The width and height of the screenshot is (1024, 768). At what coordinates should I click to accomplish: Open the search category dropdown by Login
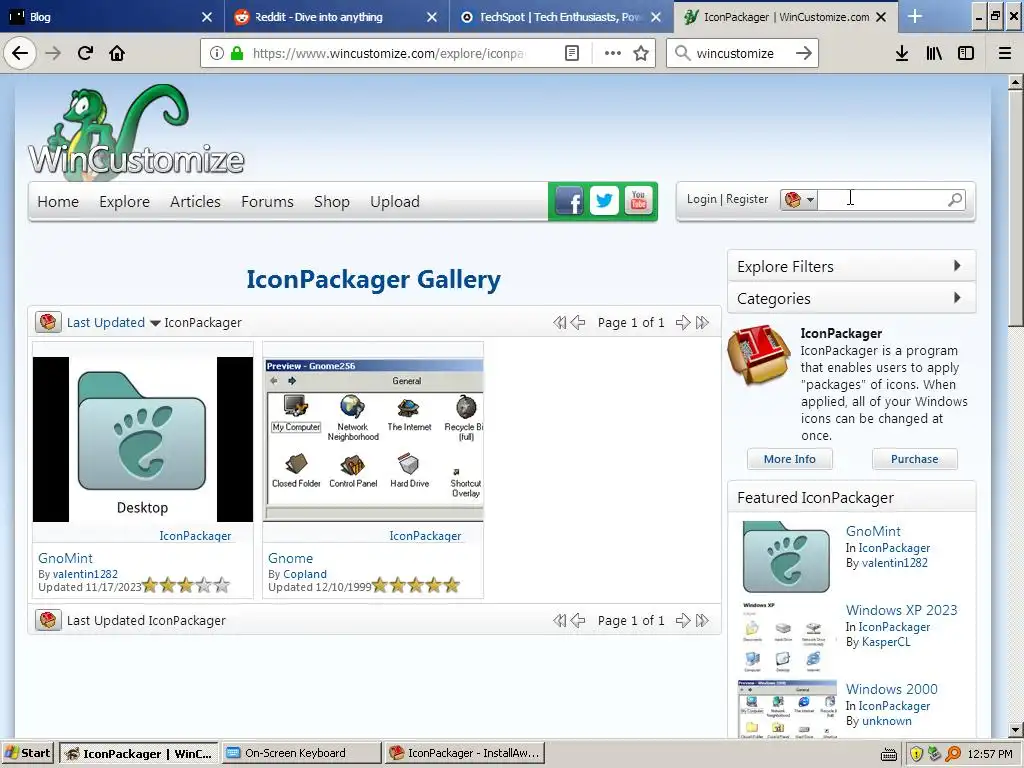click(x=799, y=200)
